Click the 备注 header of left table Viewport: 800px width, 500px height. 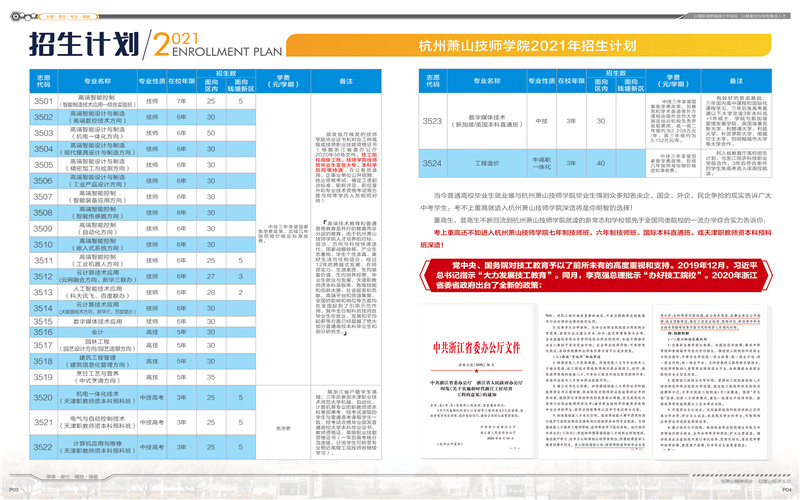point(346,81)
